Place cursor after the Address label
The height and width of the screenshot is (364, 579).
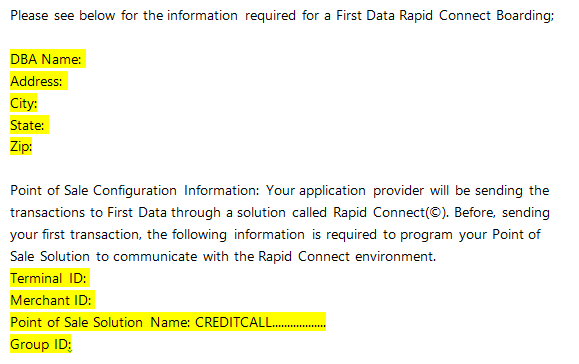(65, 81)
